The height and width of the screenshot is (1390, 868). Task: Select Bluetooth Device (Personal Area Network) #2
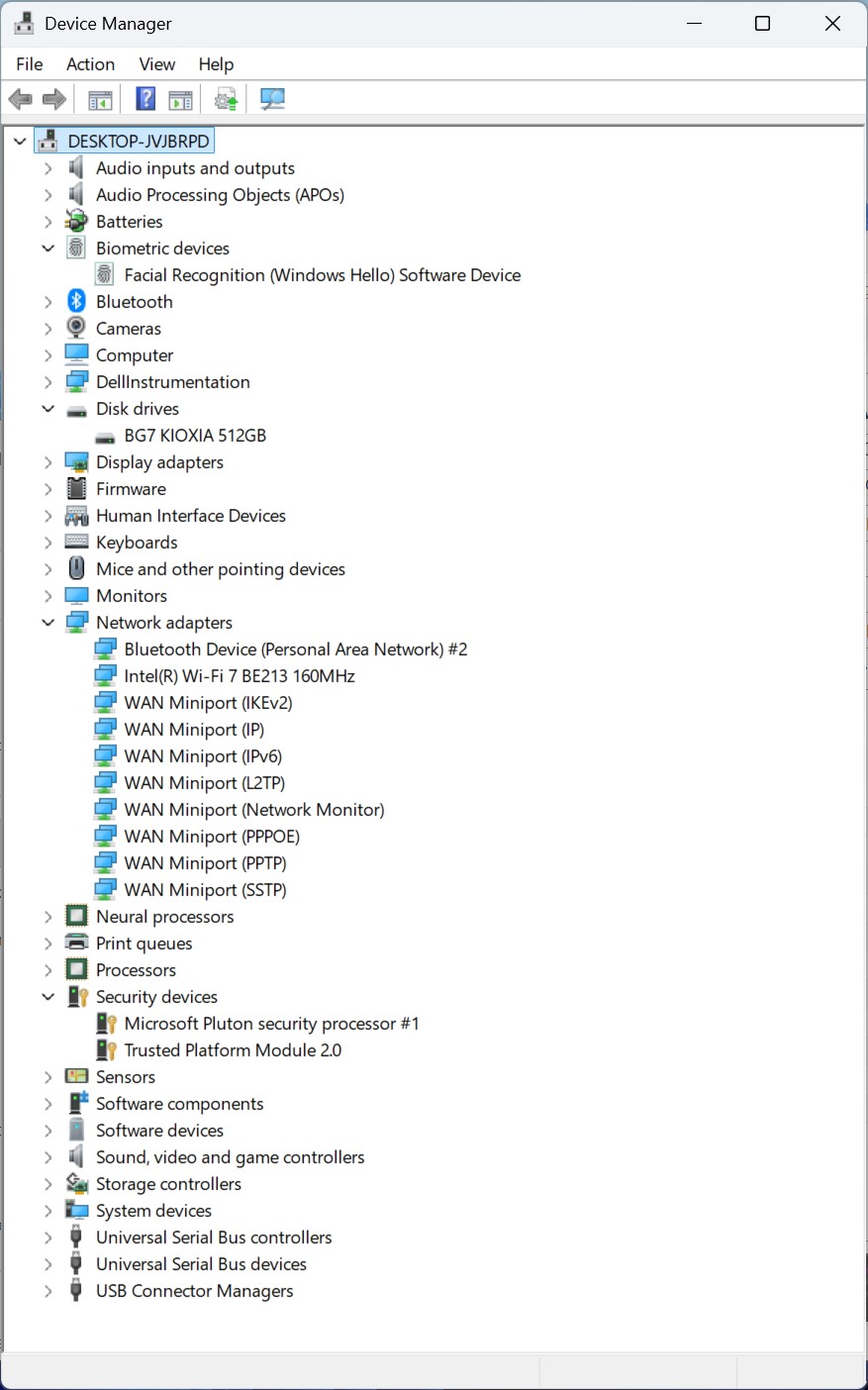click(296, 649)
